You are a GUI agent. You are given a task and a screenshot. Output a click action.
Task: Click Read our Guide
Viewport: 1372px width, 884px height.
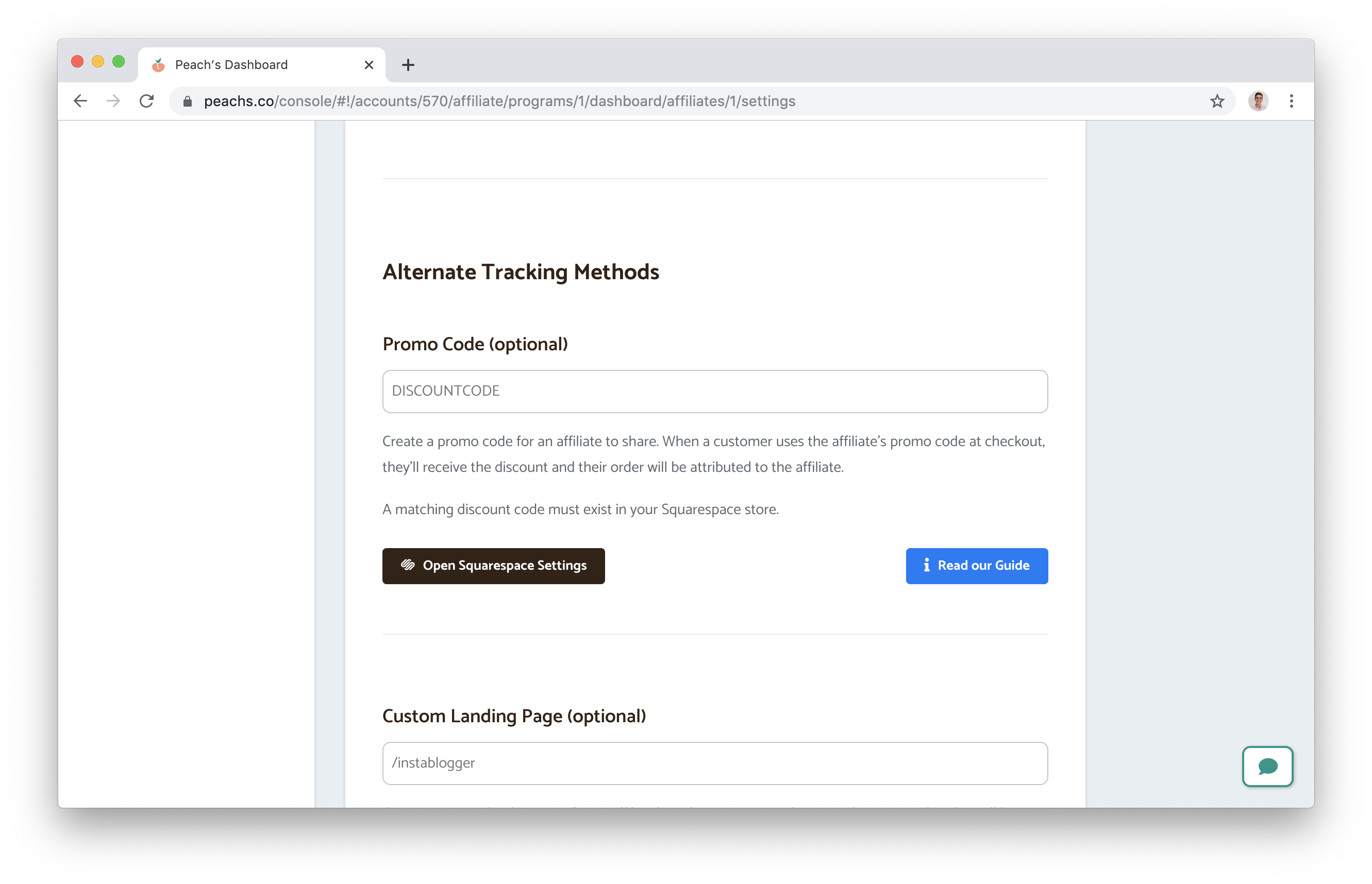pyautogui.click(x=976, y=566)
